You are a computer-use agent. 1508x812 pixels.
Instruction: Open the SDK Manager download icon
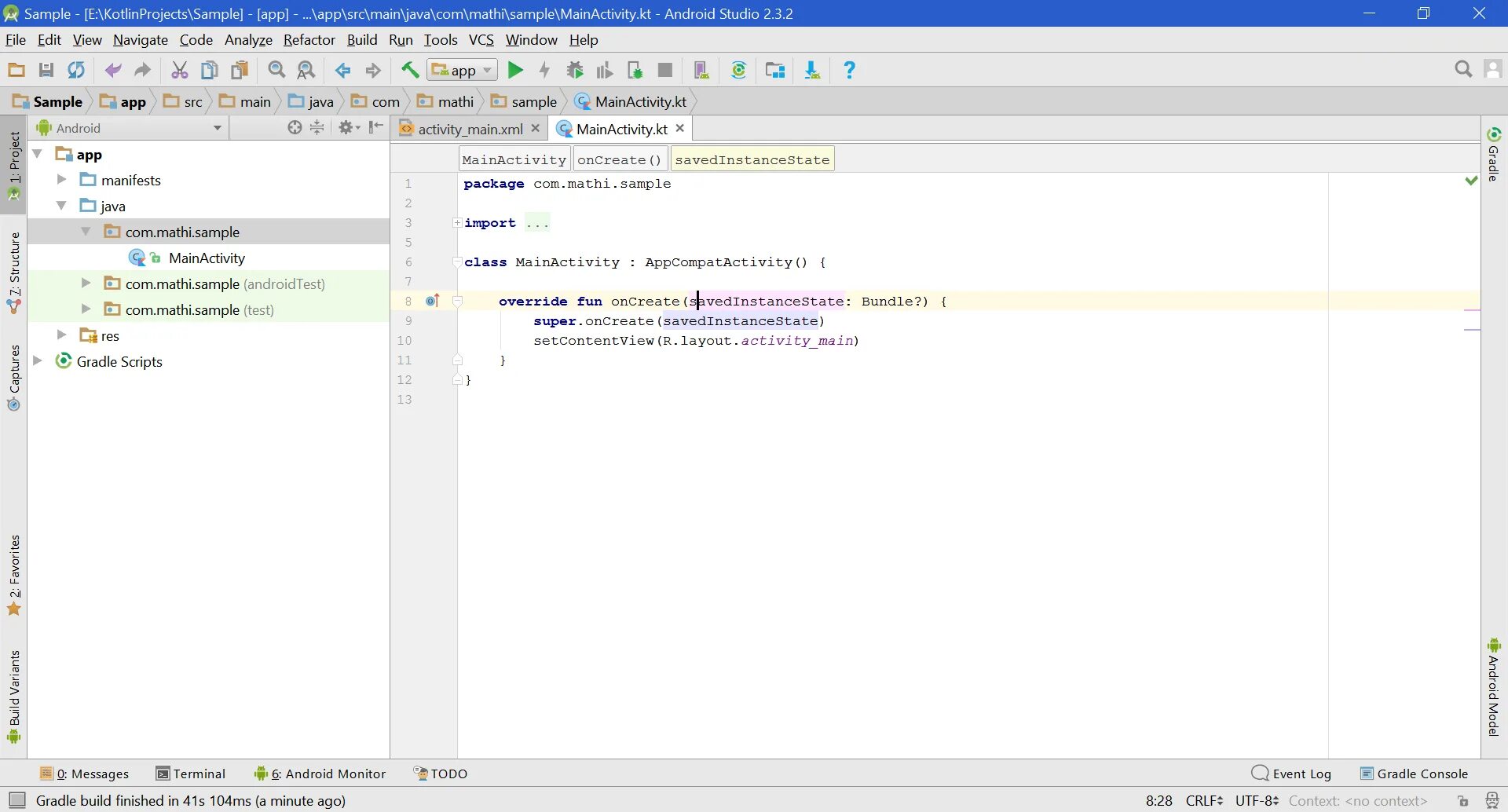[x=812, y=71]
